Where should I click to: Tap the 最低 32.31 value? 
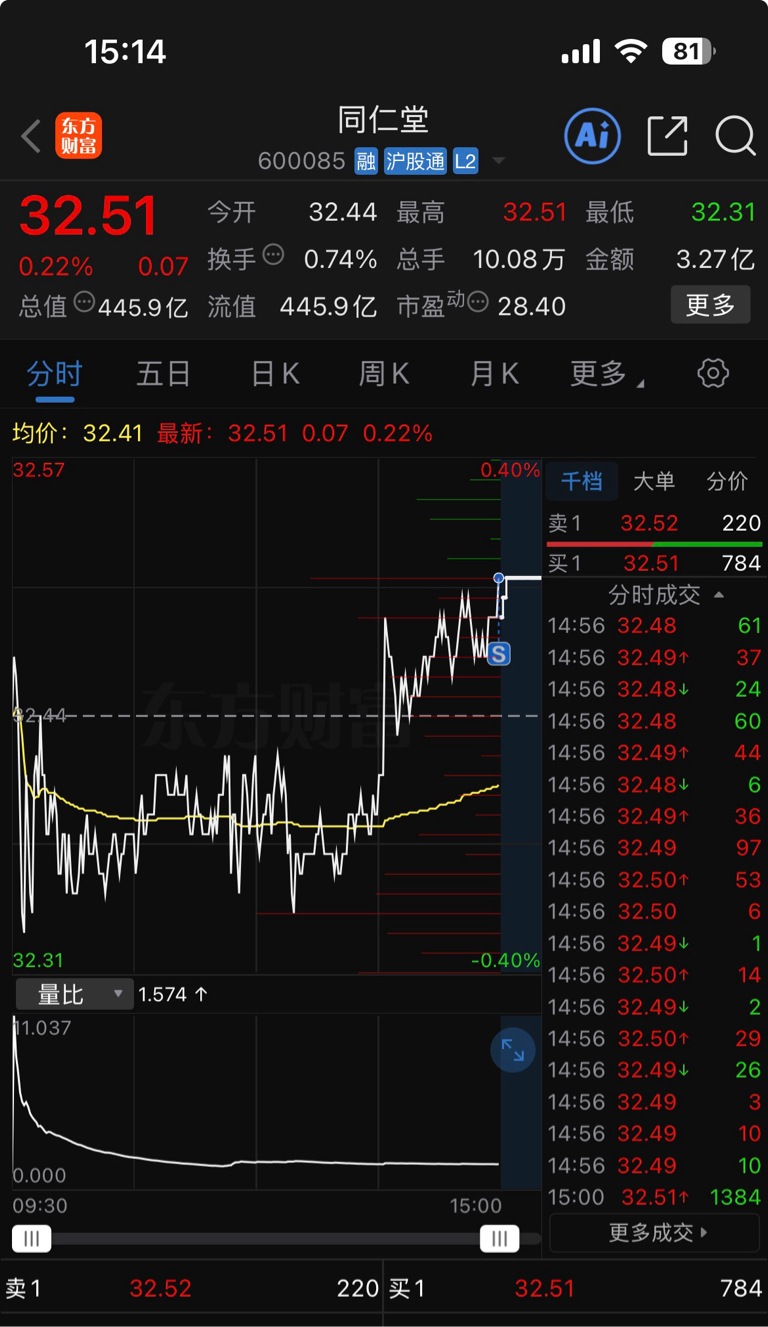[724, 212]
